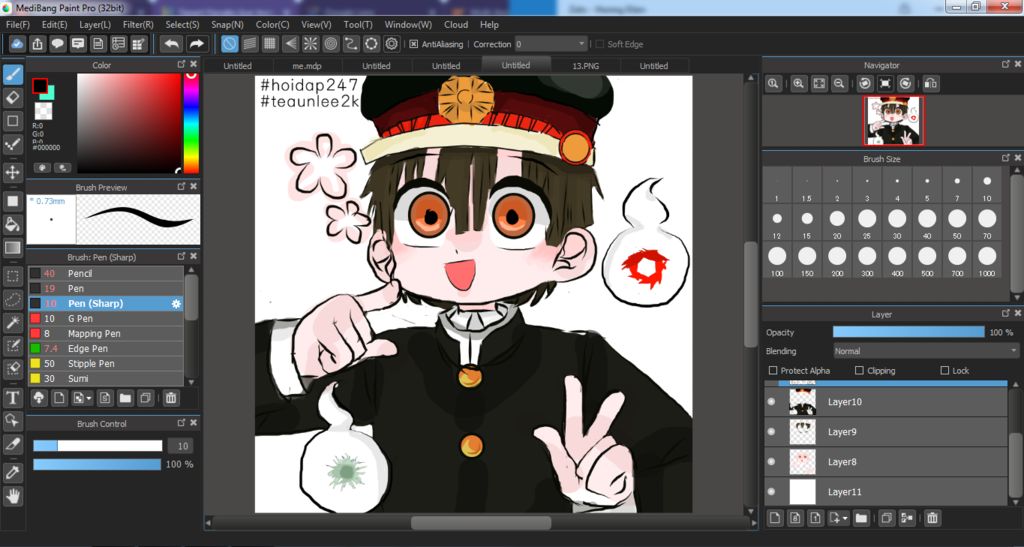Enable the curve snap icon
This screenshot has height=547, width=1024.
[351, 44]
